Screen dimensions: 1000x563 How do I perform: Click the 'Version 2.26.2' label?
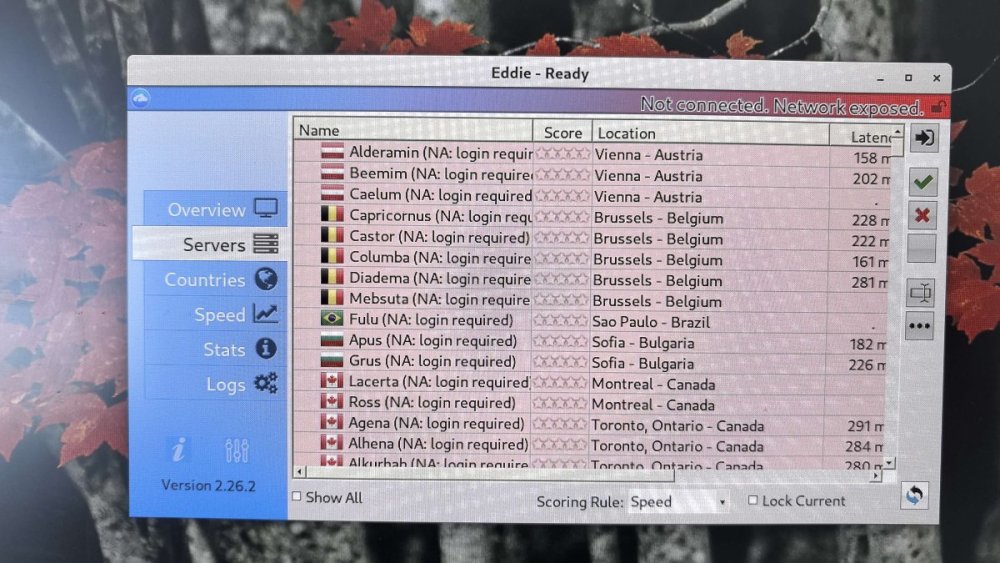pyautogui.click(x=209, y=485)
